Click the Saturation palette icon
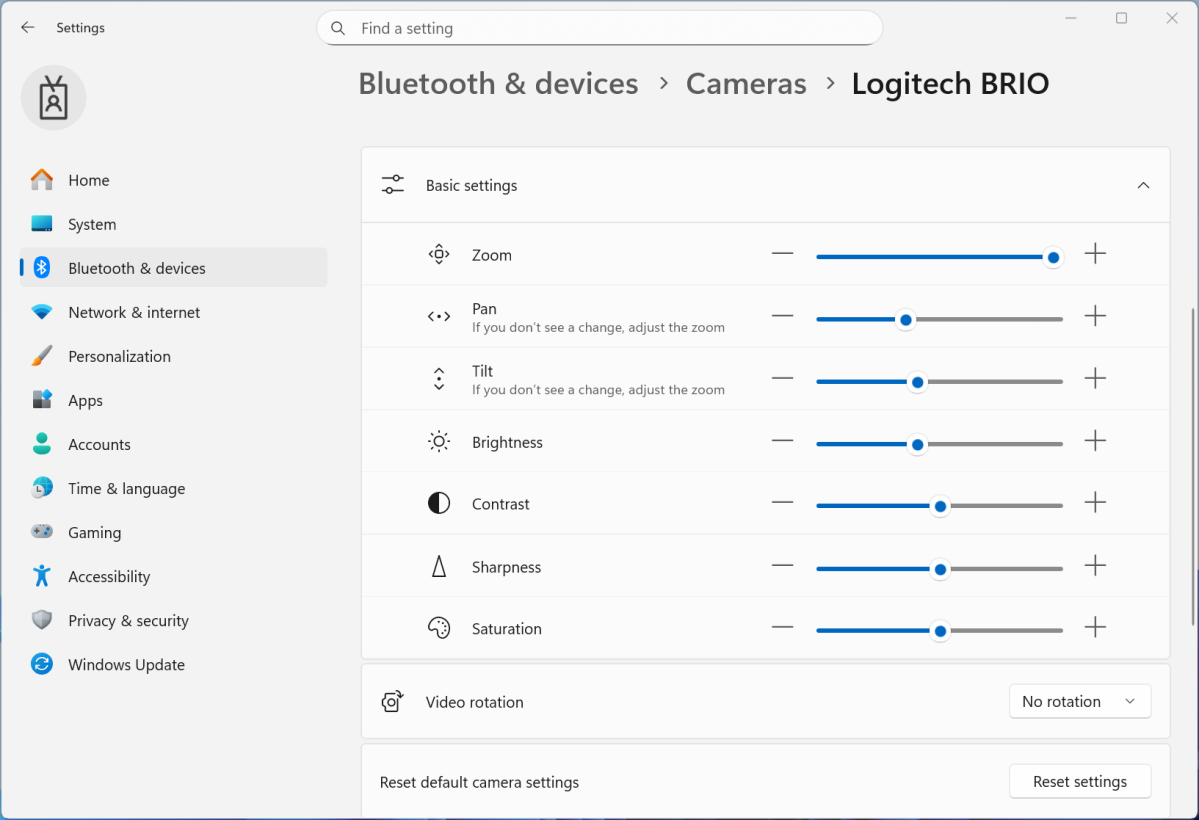The image size is (1199, 820). (438, 628)
